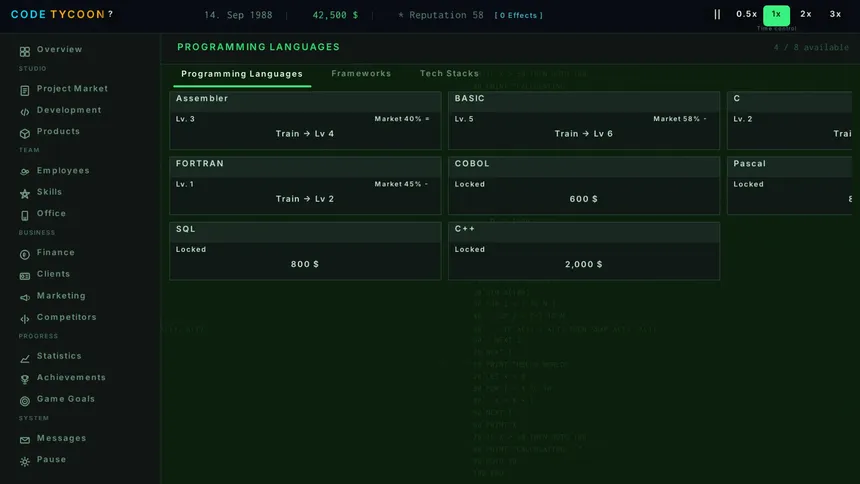
Task: Click the Pause gear icon in sidebar
Action: click(25, 462)
